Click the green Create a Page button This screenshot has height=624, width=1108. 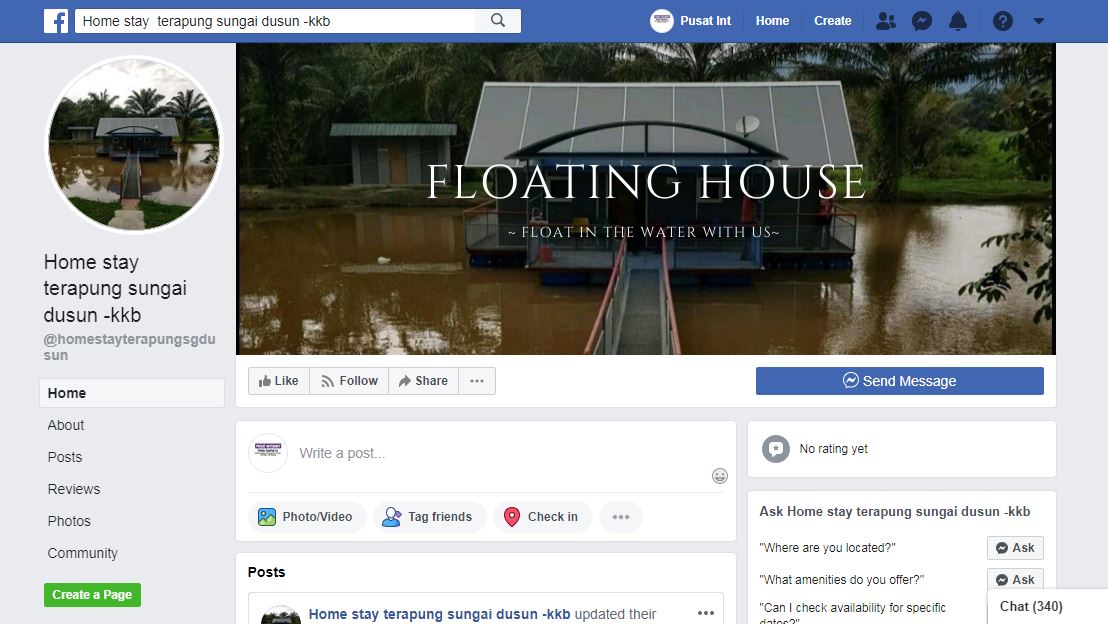[93, 595]
